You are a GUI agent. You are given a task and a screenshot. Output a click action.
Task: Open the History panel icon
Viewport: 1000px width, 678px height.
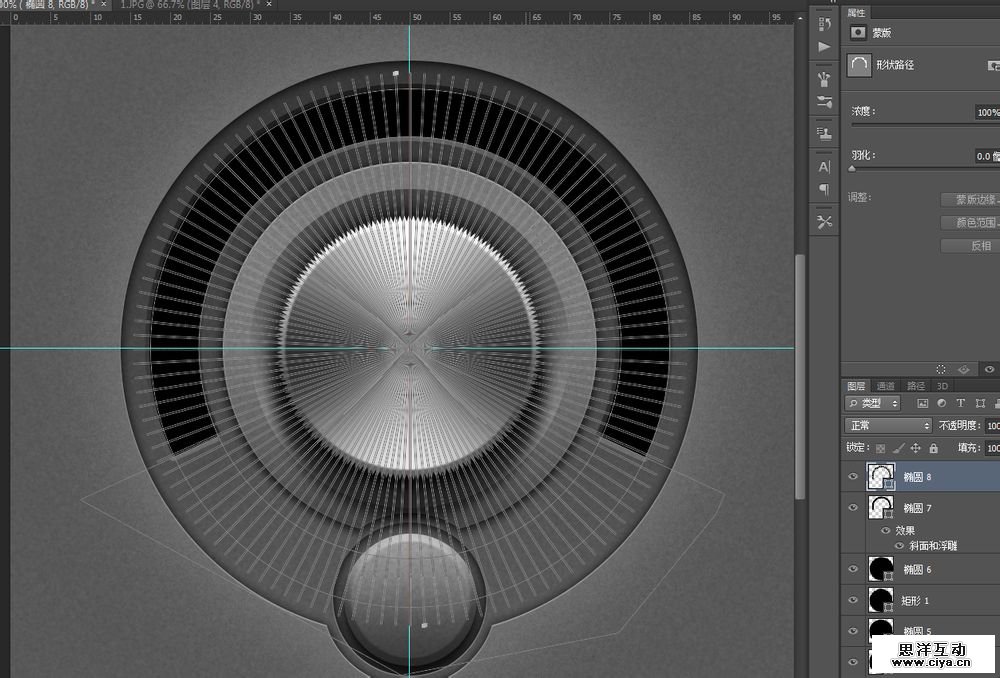tap(824, 24)
